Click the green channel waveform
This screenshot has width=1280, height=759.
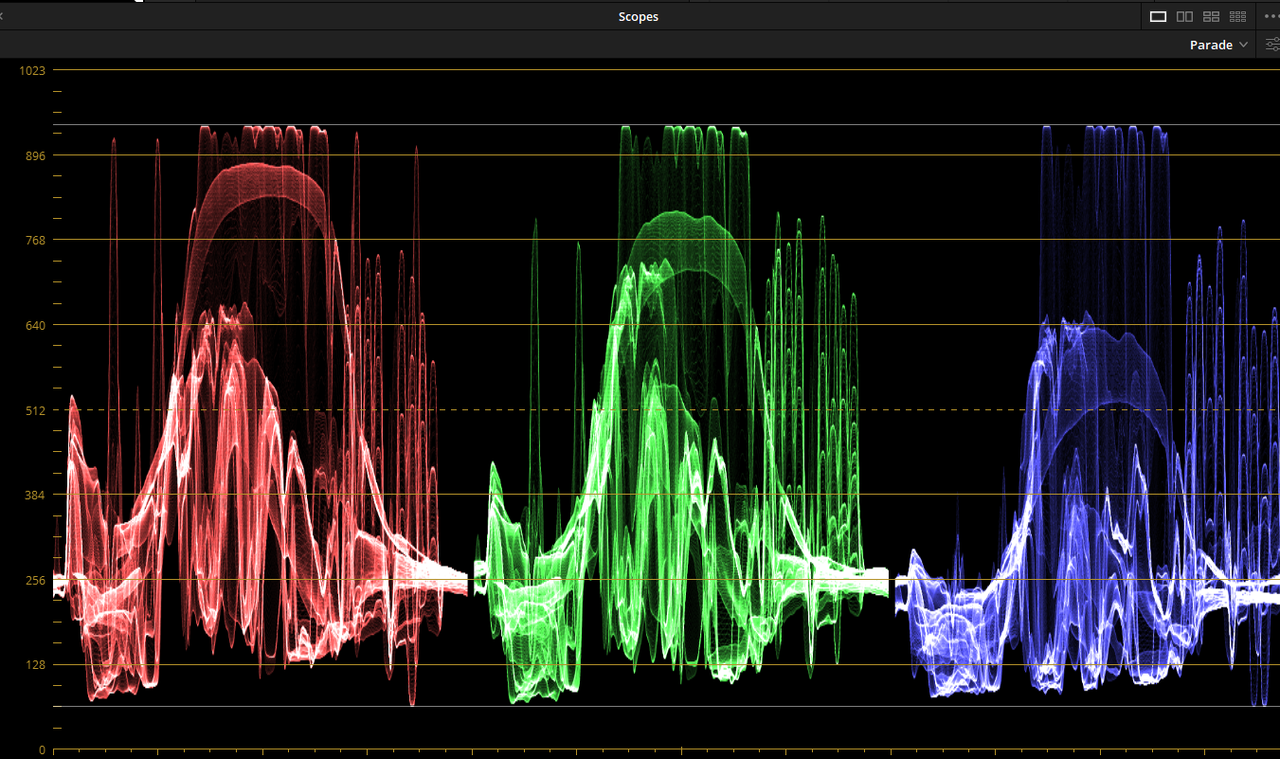[680, 415]
